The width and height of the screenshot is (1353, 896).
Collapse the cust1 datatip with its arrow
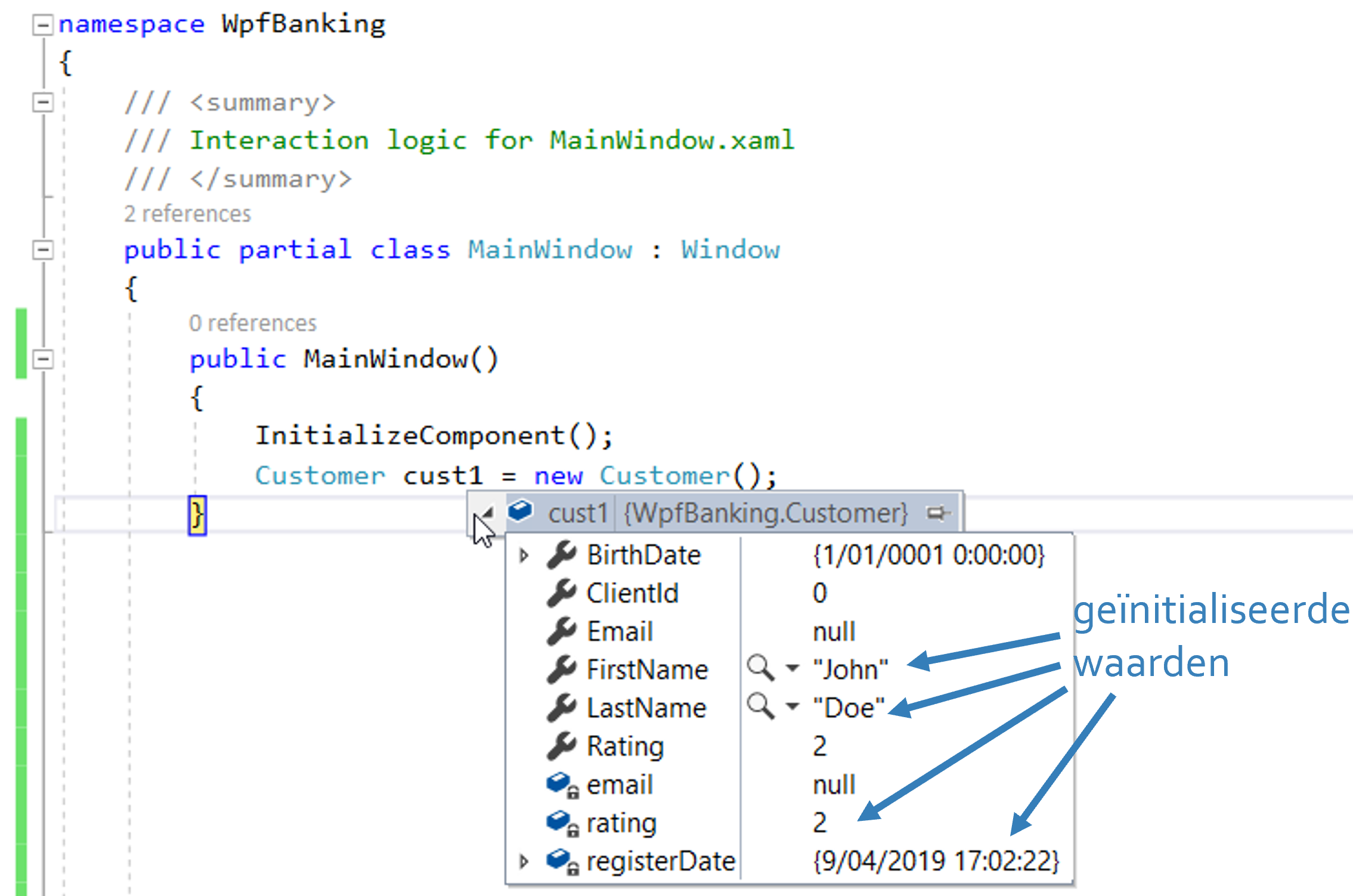488,512
